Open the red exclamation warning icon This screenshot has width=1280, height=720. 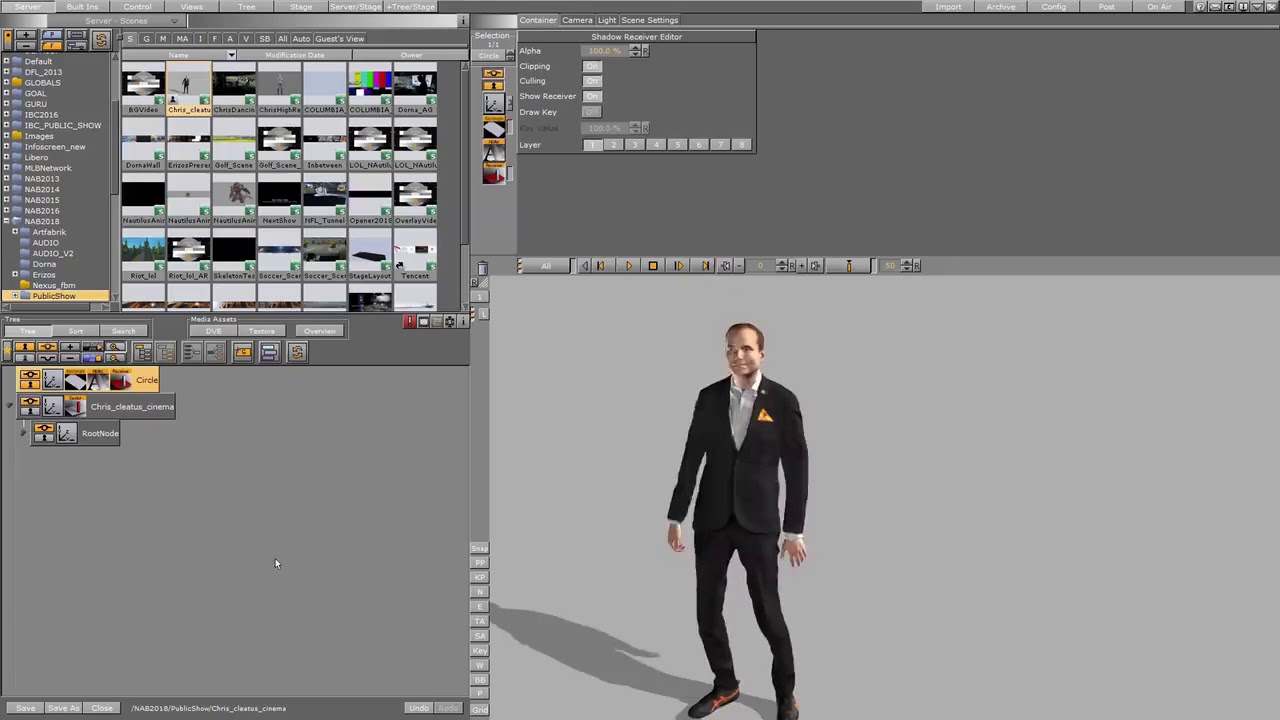pos(409,321)
